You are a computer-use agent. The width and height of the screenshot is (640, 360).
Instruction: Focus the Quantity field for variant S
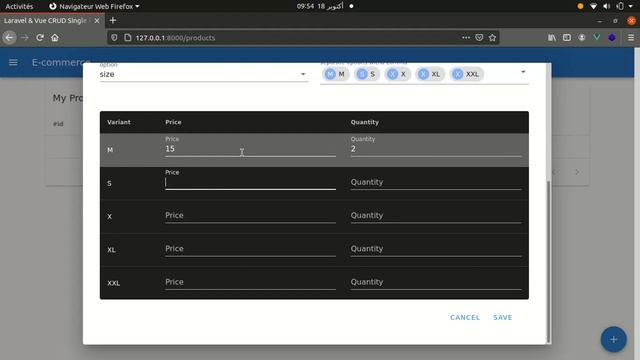coord(436,182)
